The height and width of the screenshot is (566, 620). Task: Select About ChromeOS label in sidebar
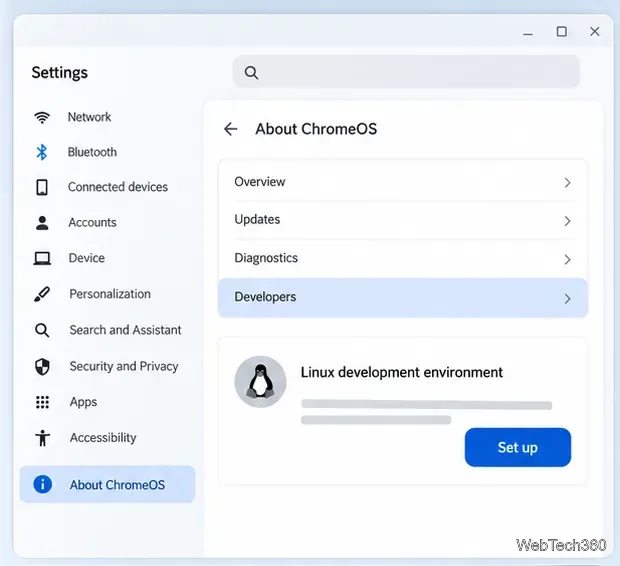click(x=117, y=485)
